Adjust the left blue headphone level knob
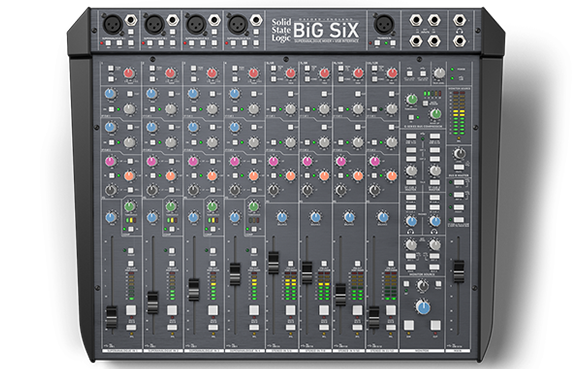The height and width of the screenshot is (369, 576). (x=411, y=221)
